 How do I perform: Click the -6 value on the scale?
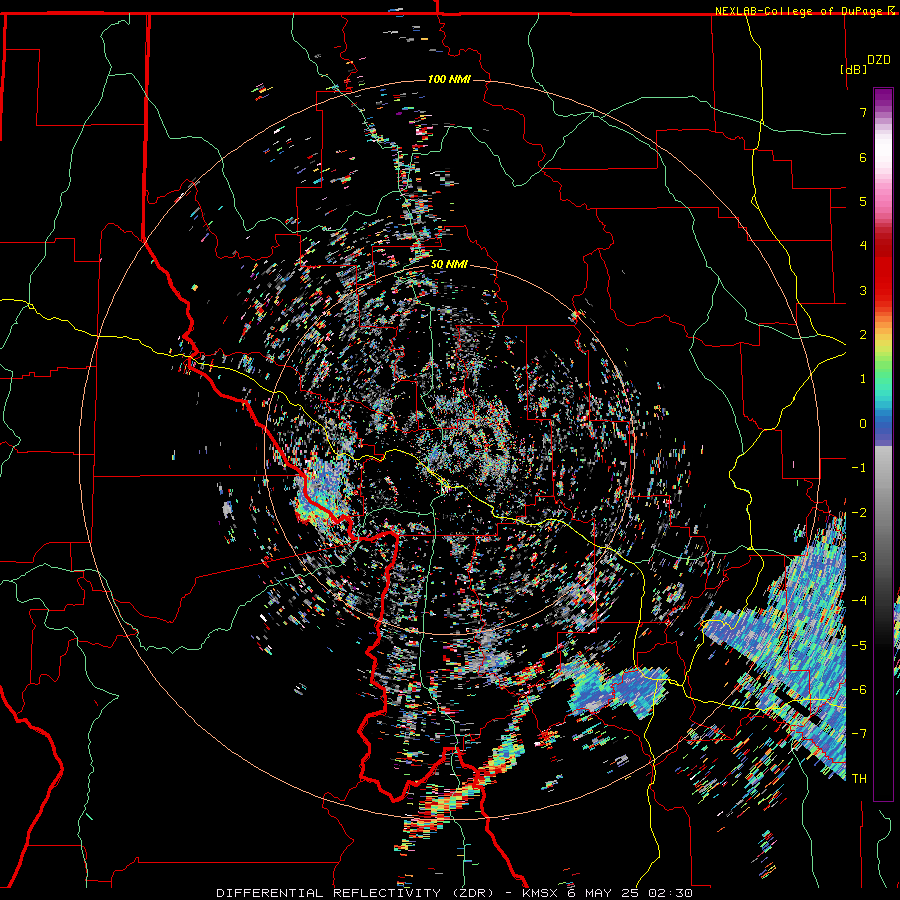[x=859, y=690]
